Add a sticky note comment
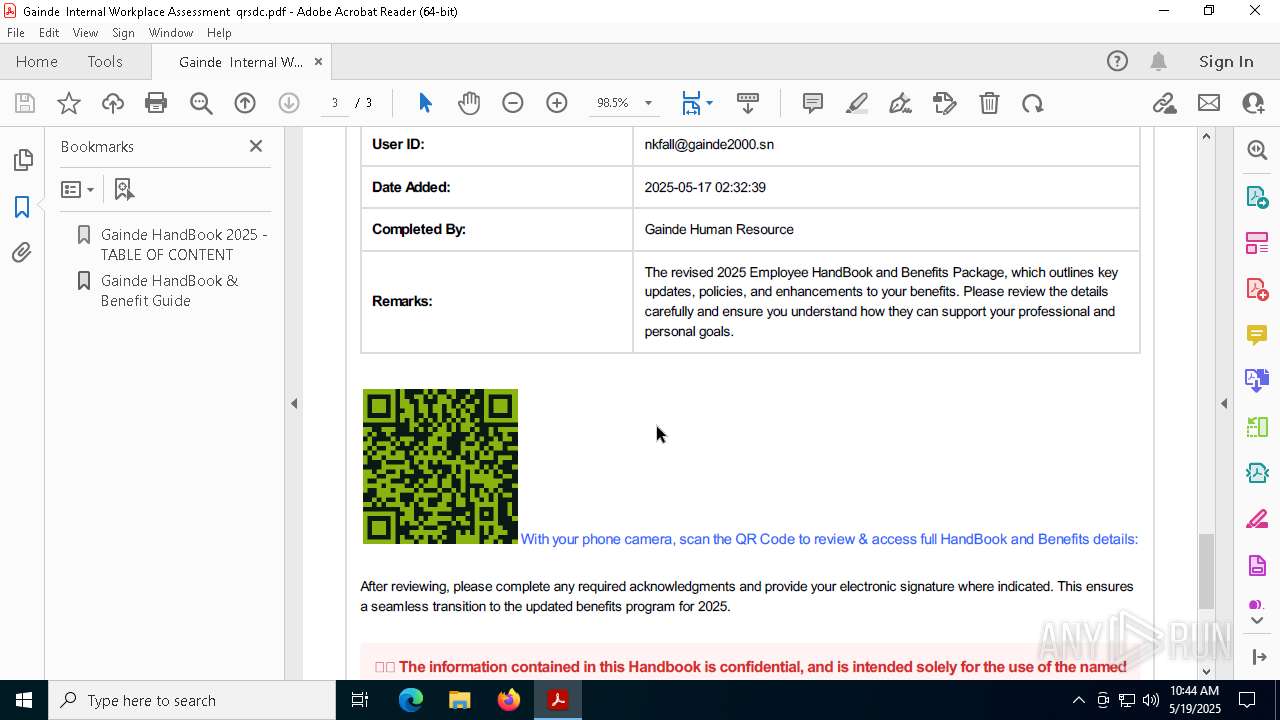 coord(813,103)
